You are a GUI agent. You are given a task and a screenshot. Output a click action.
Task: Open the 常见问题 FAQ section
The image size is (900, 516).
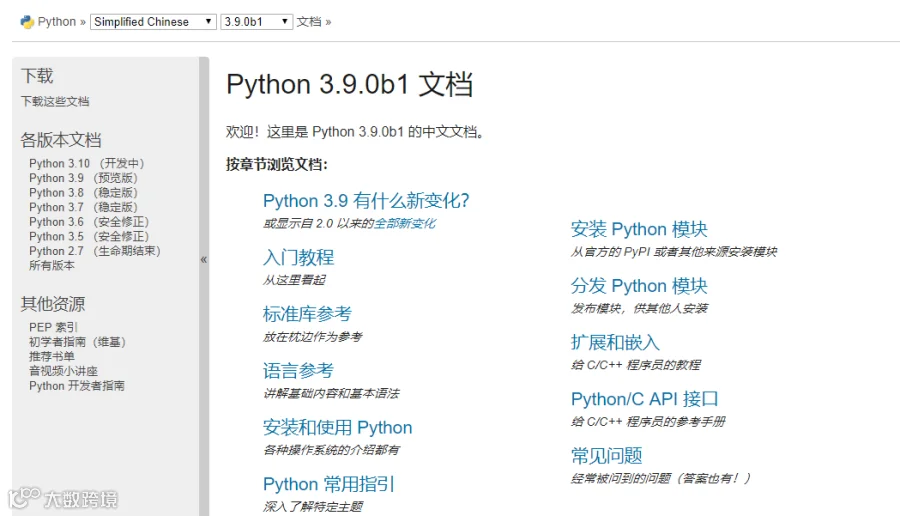(x=607, y=456)
